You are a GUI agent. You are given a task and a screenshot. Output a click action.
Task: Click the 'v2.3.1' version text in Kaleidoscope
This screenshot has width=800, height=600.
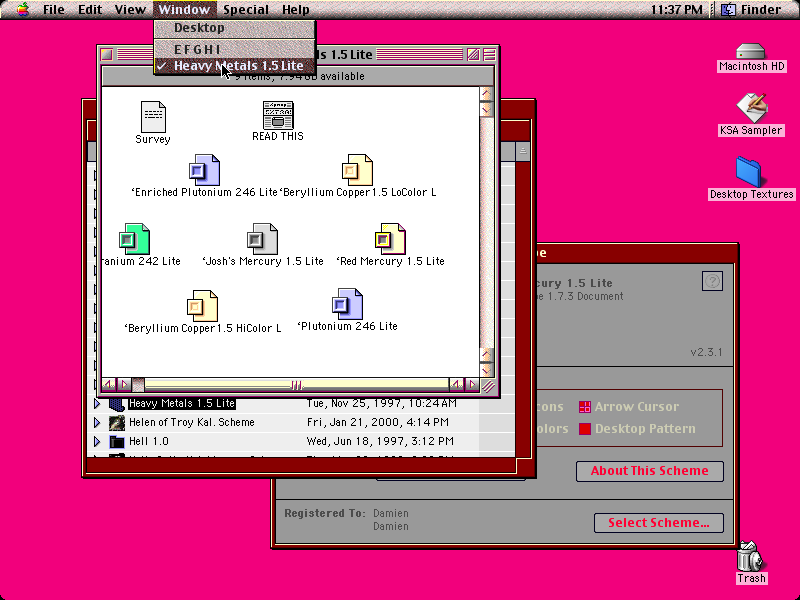(x=706, y=353)
